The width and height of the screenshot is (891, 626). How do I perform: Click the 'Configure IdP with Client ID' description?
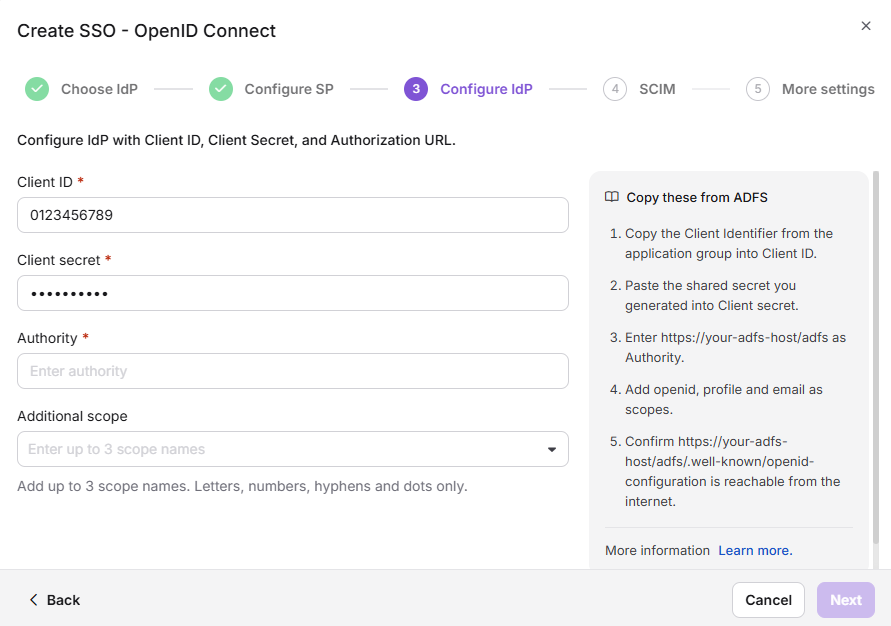[236, 140]
